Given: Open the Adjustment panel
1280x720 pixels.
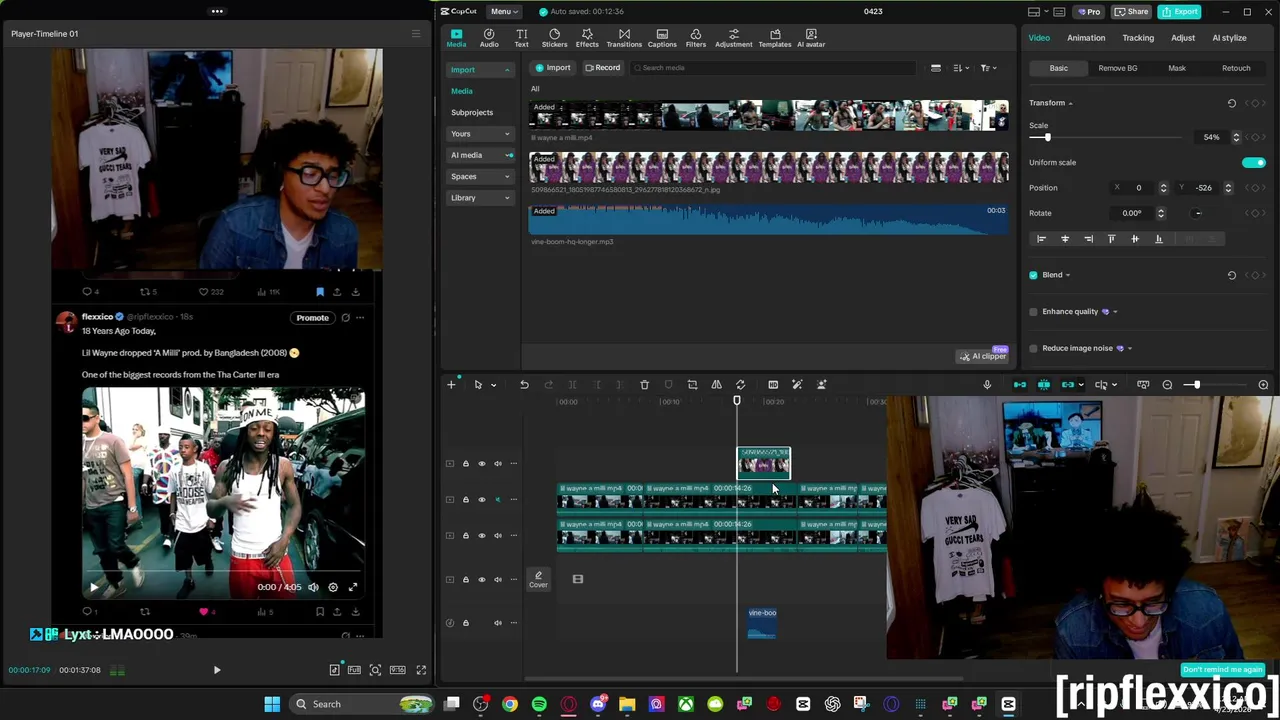Looking at the screenshot, I should (733, 38).
